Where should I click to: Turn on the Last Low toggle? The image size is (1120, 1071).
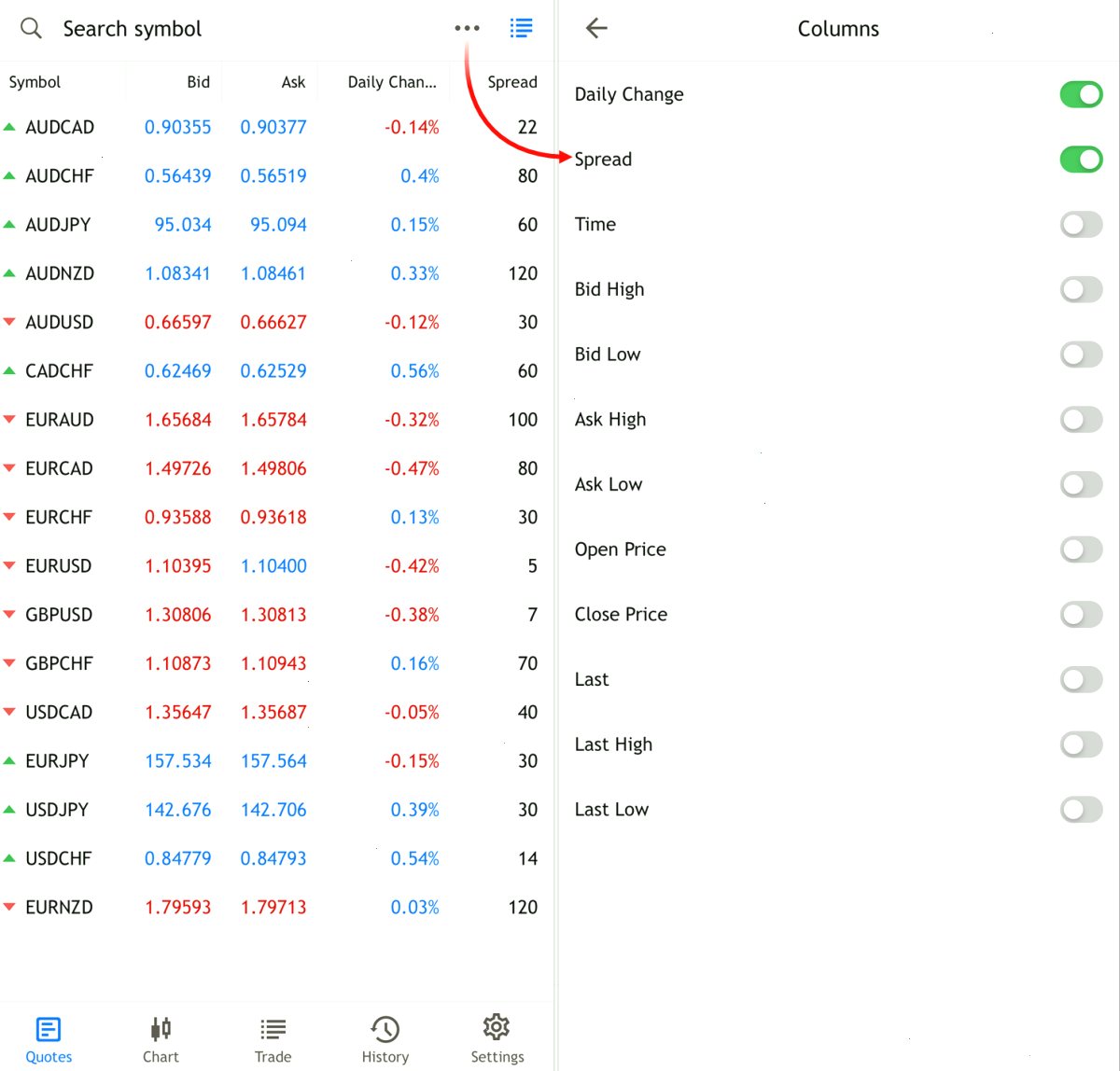(1081, 809)
